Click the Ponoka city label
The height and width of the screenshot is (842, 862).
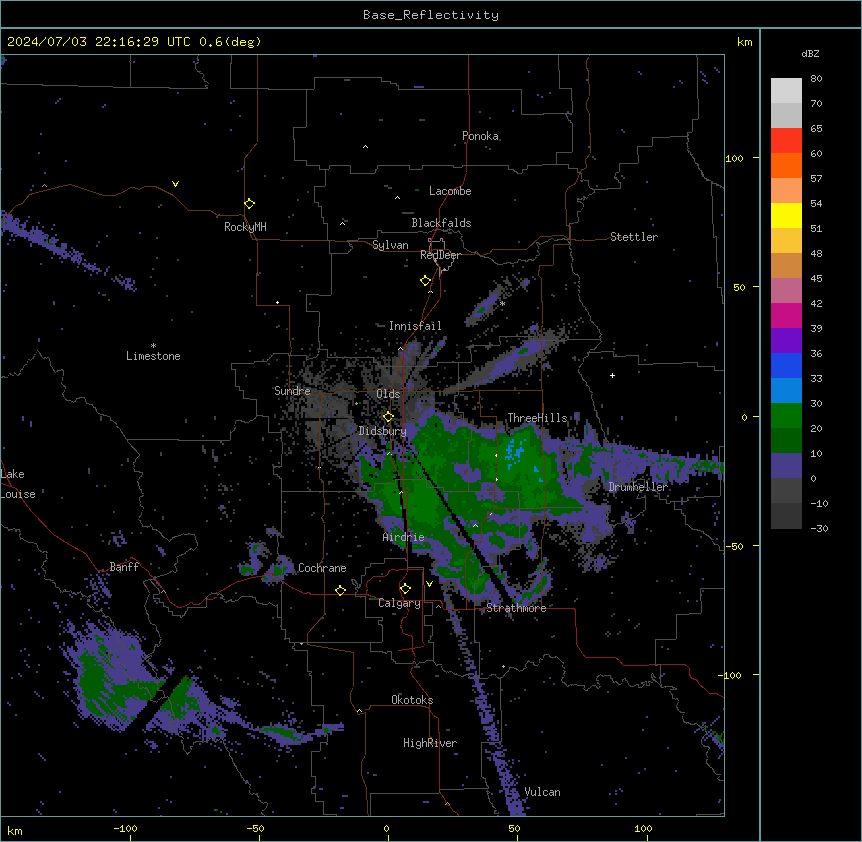(x=480, y=136)
